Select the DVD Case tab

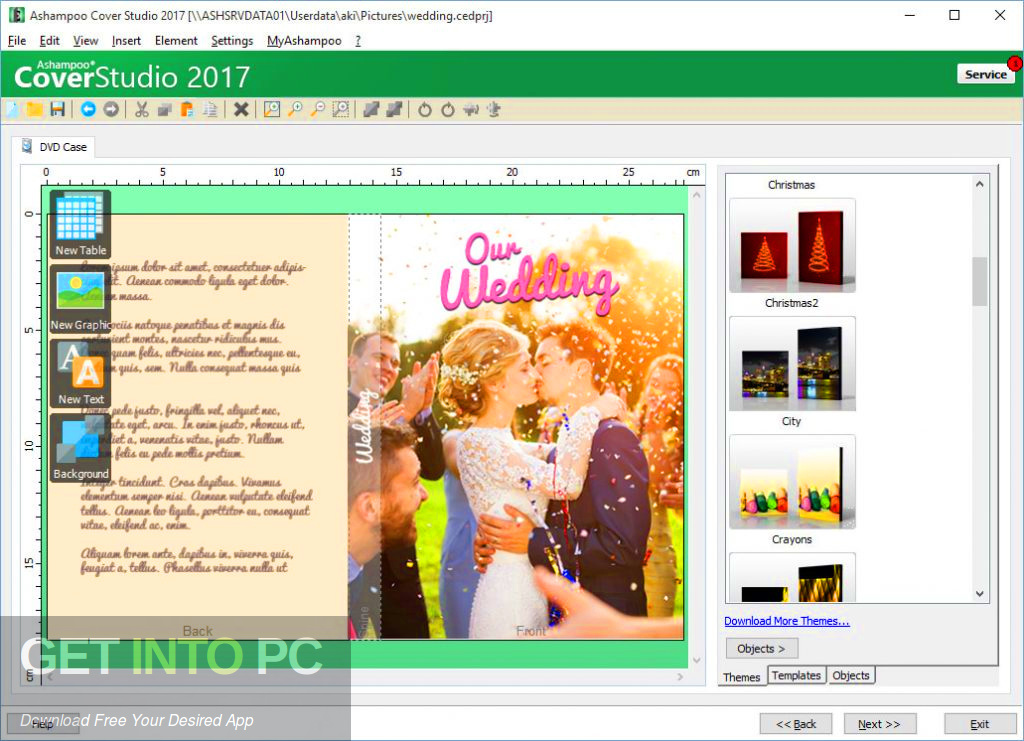(54, 147)
